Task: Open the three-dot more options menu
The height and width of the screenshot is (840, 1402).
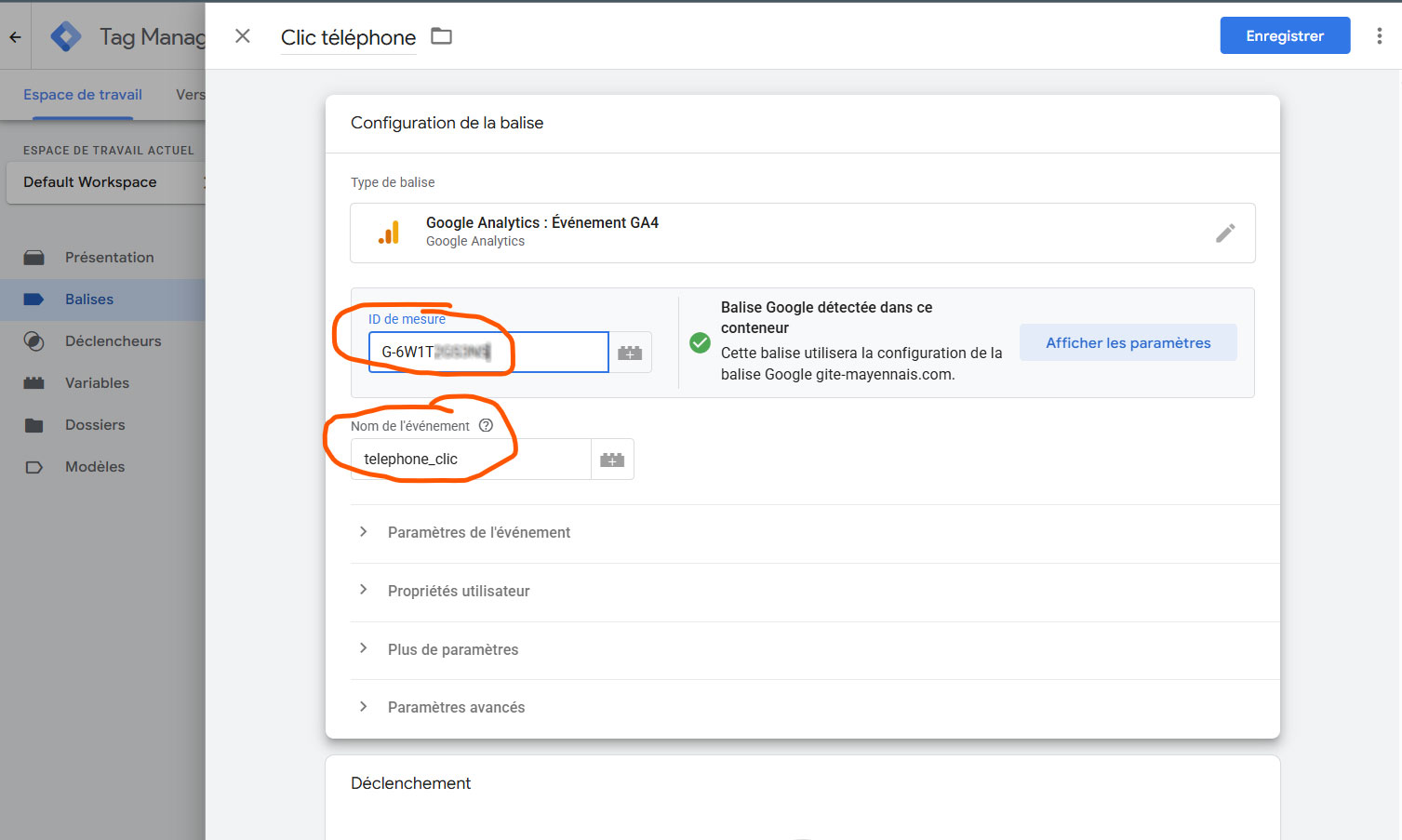Action: (x=1379, y=36)
